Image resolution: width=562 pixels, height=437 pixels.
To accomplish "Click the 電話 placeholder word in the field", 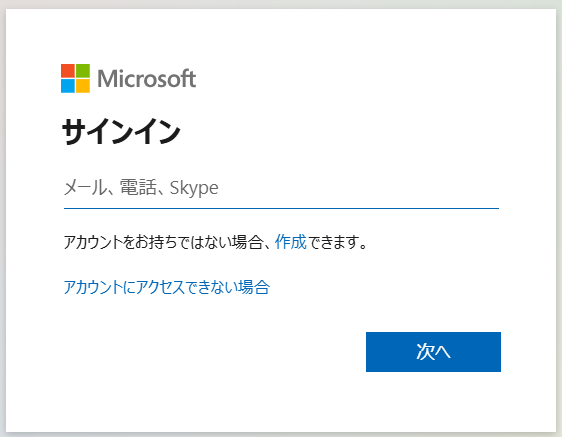I will [138, 187].
